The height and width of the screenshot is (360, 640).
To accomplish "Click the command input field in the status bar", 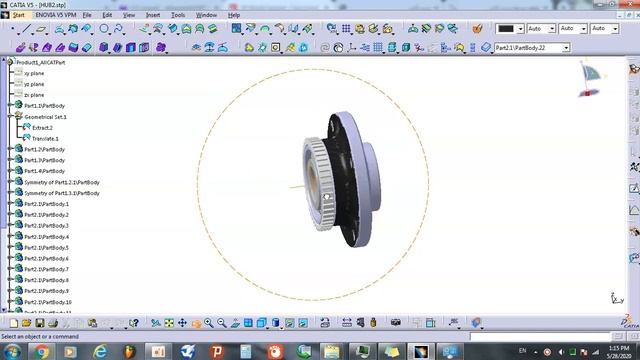I will pos(540,336).
